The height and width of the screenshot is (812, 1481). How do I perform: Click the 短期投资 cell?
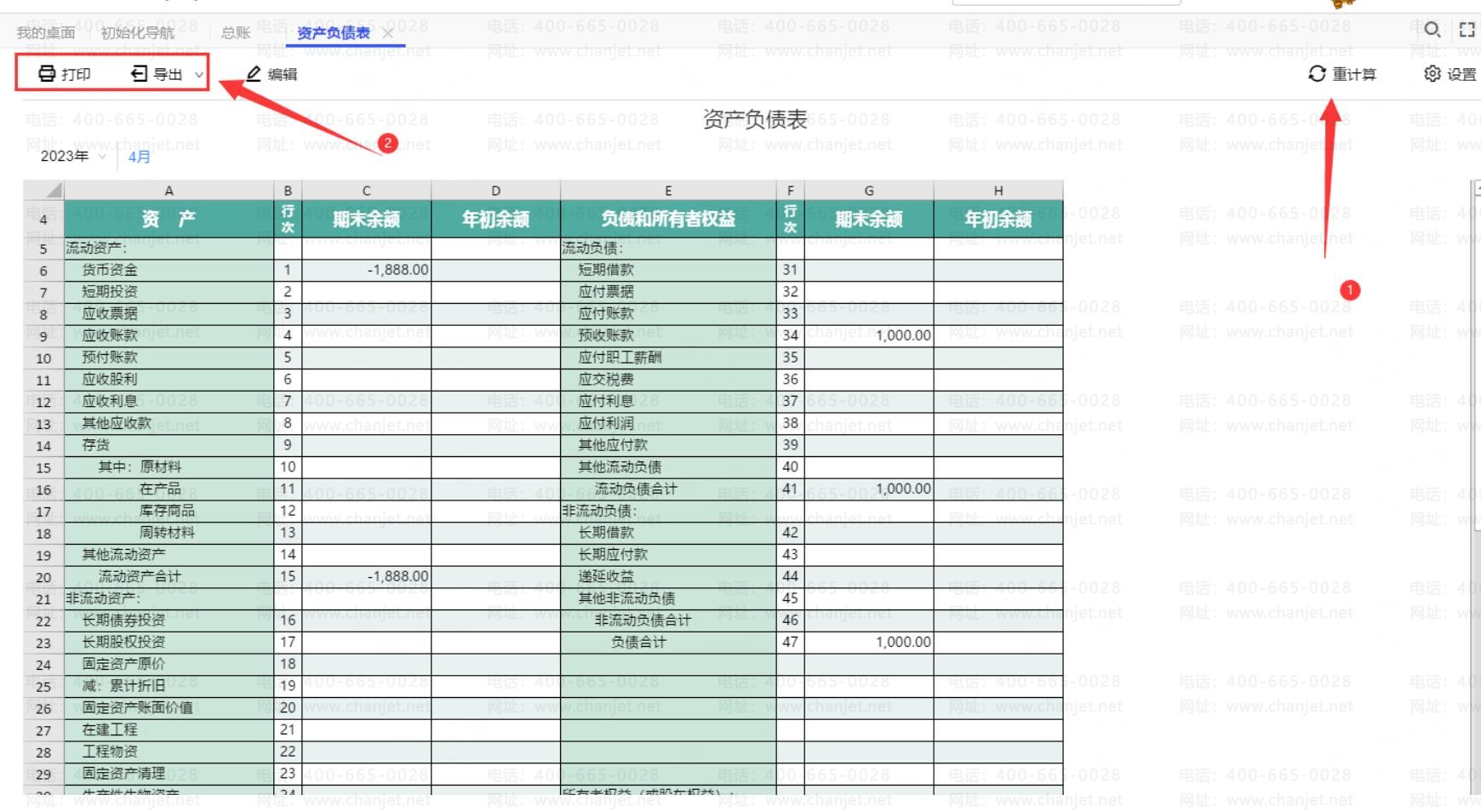[x=169, y=292]
